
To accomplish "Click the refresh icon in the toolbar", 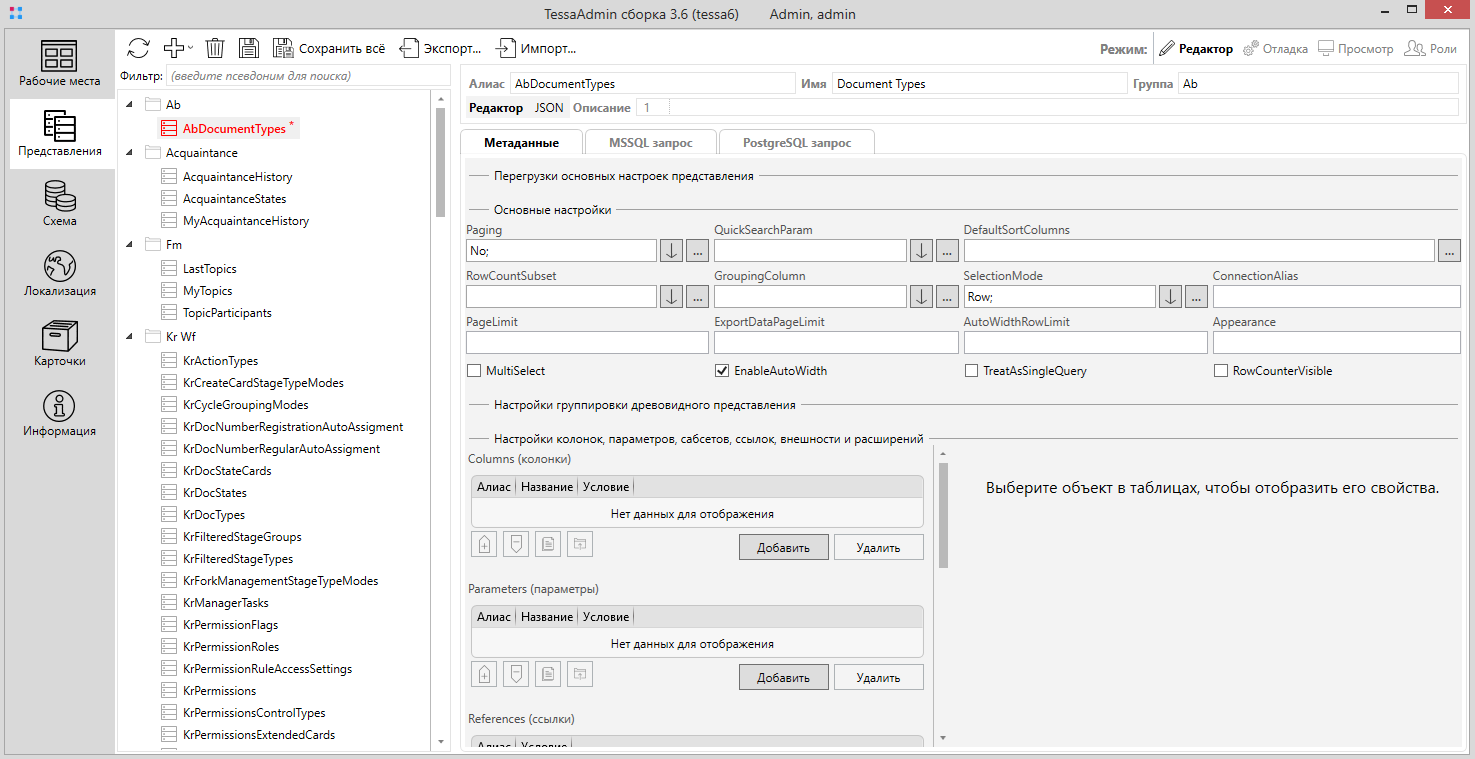I will (x=139, y=48).
